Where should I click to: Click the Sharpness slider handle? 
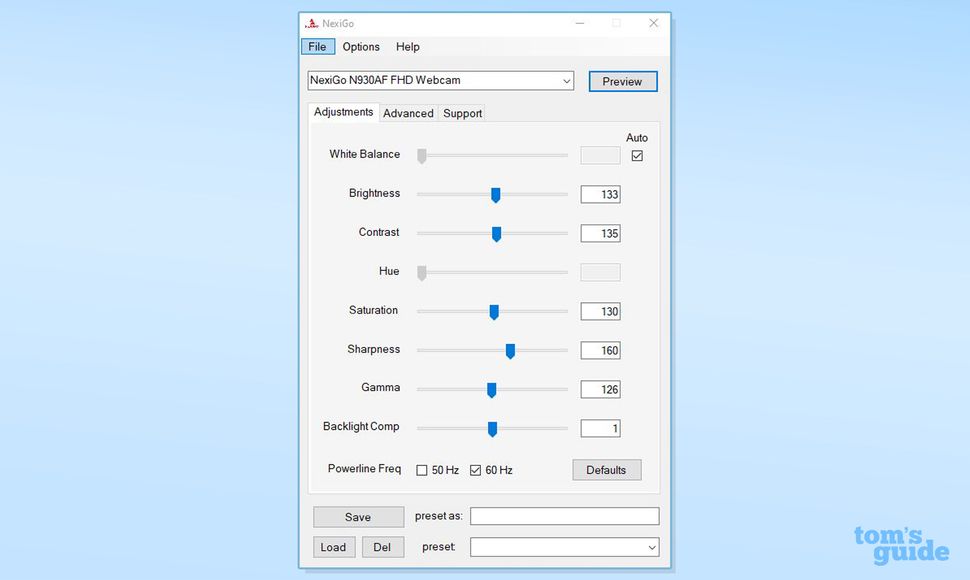pyautogui.click(x=510, y=351)
